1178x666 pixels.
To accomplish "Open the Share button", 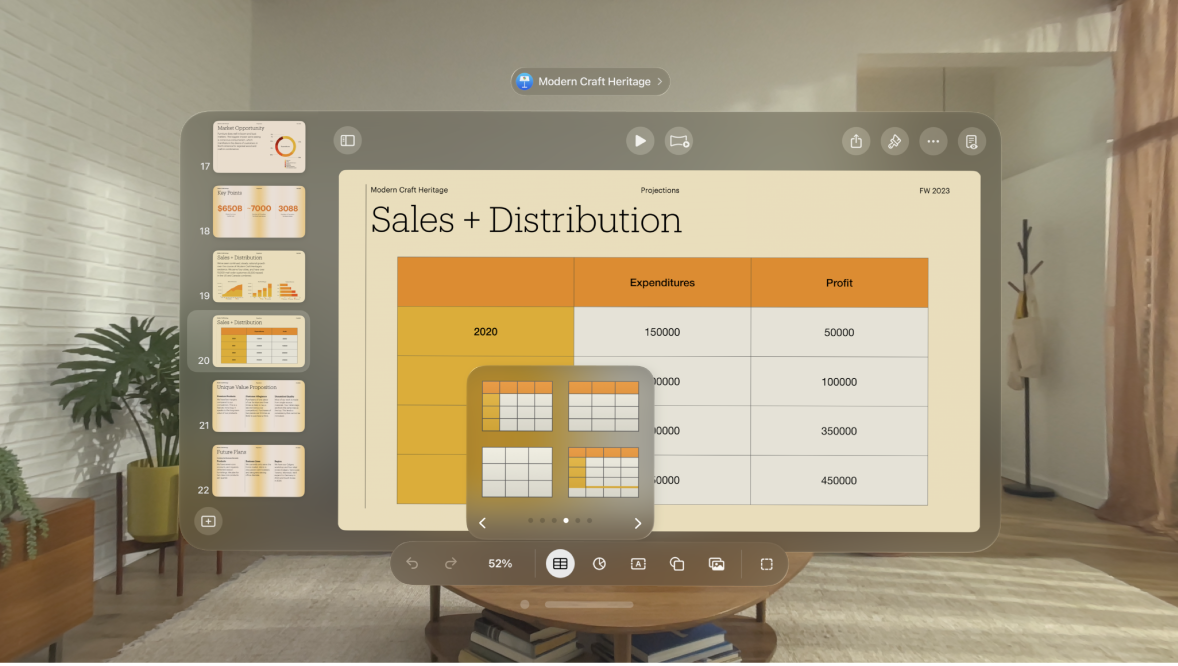I will [x=856, y=141].
